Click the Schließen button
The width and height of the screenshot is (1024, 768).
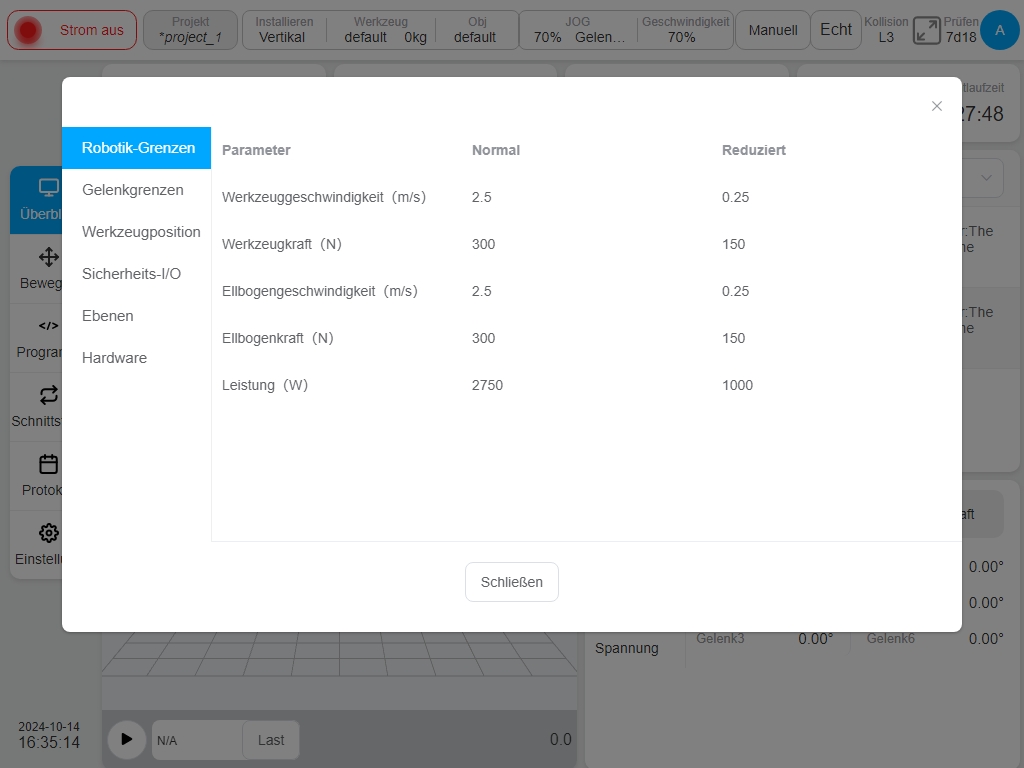(511, 582)
